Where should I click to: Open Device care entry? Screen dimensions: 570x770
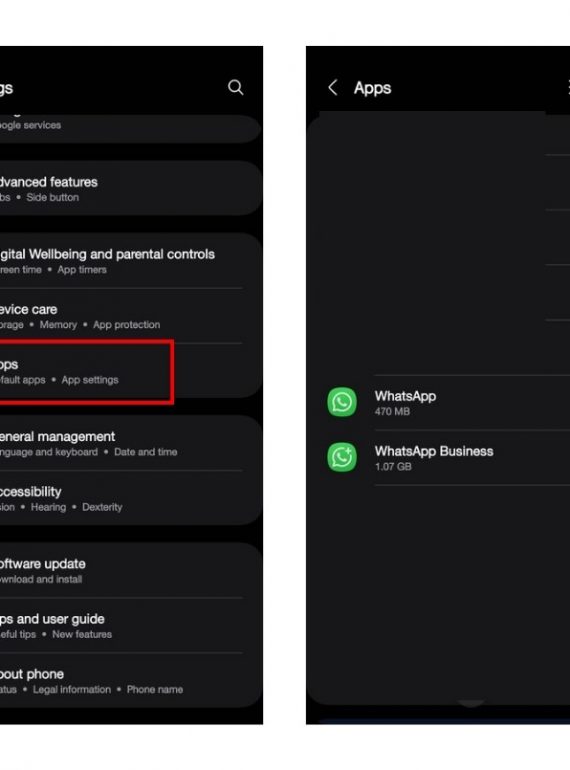tap(130, 316)
